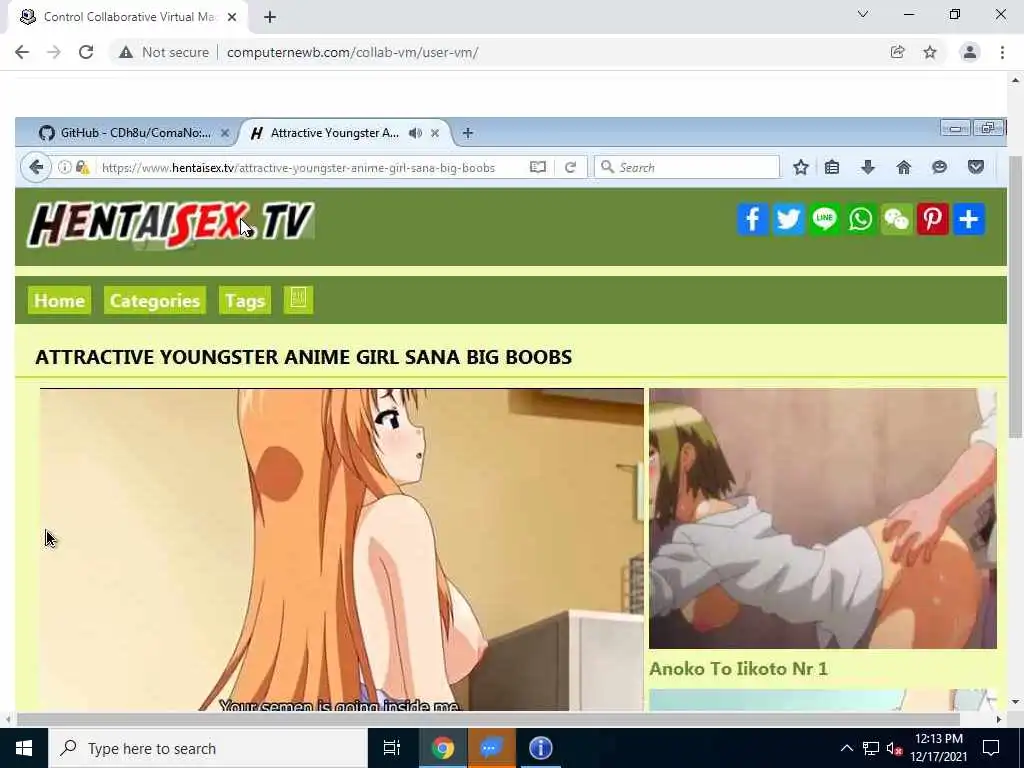The width and height of the screenshot is (1024, 768).
Task: Close the GitHub tab in the VM browser
Action: point(225,133)
